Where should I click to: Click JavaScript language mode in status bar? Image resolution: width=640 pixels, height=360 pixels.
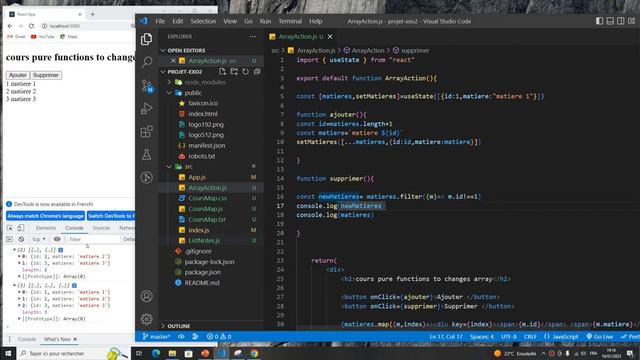pyautogui.click(x=561, y=336)
